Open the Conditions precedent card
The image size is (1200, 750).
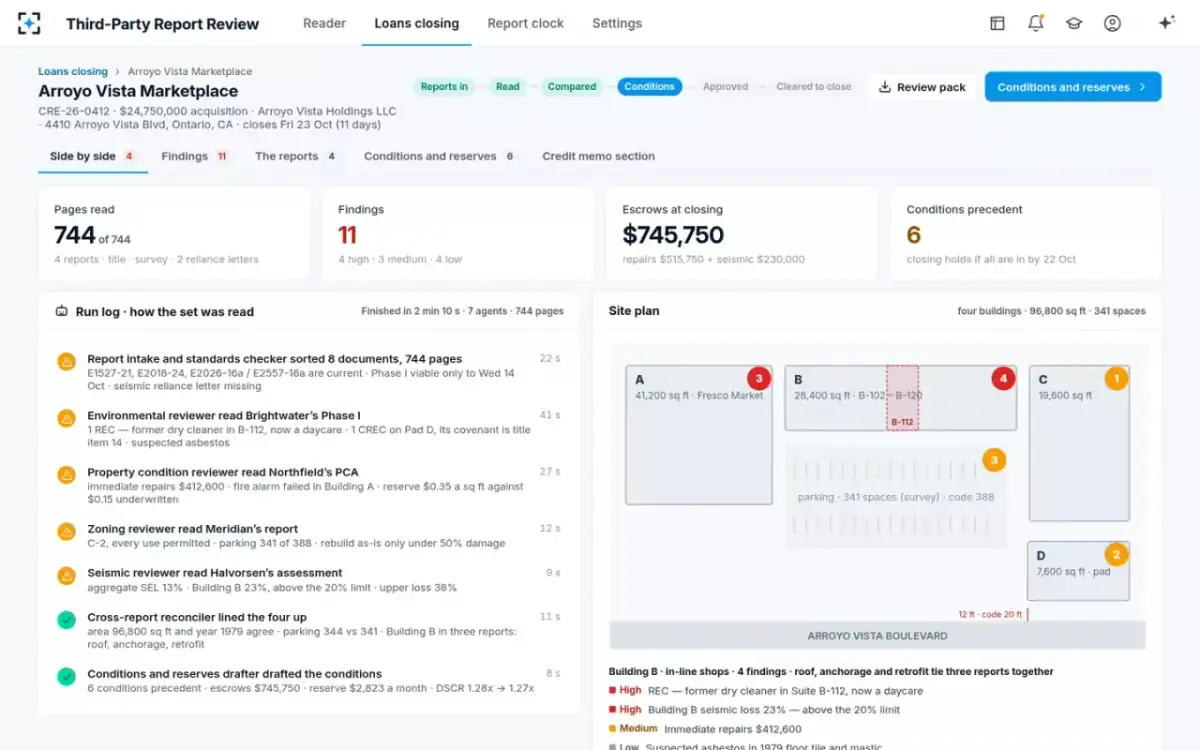pyautogui.click(x=1026, y=233)
